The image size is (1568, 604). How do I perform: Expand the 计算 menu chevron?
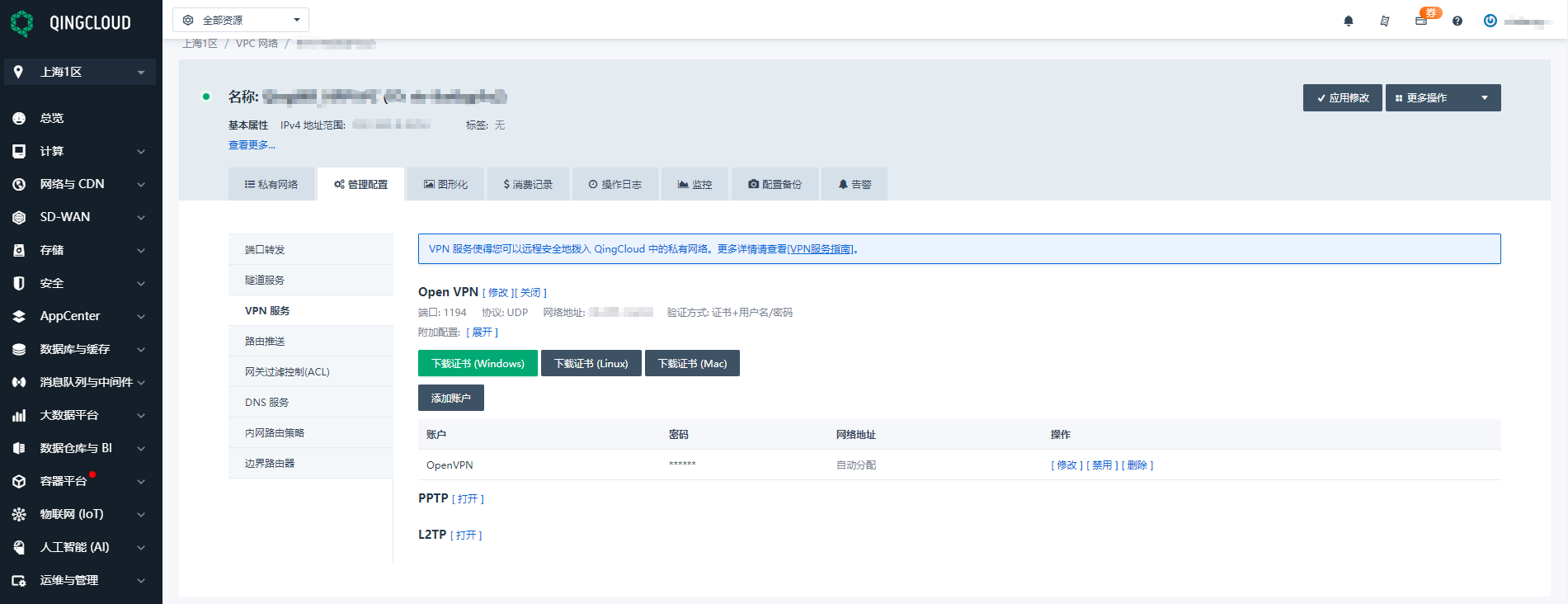coord(141,152)
